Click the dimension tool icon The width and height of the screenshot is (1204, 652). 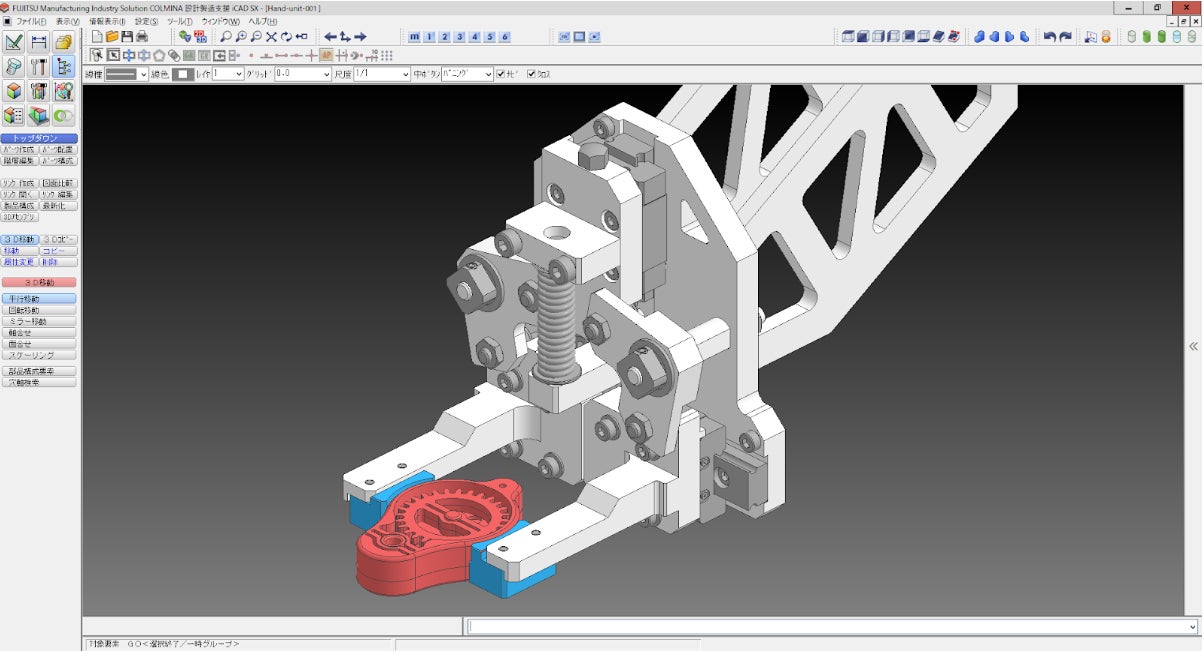39,42
